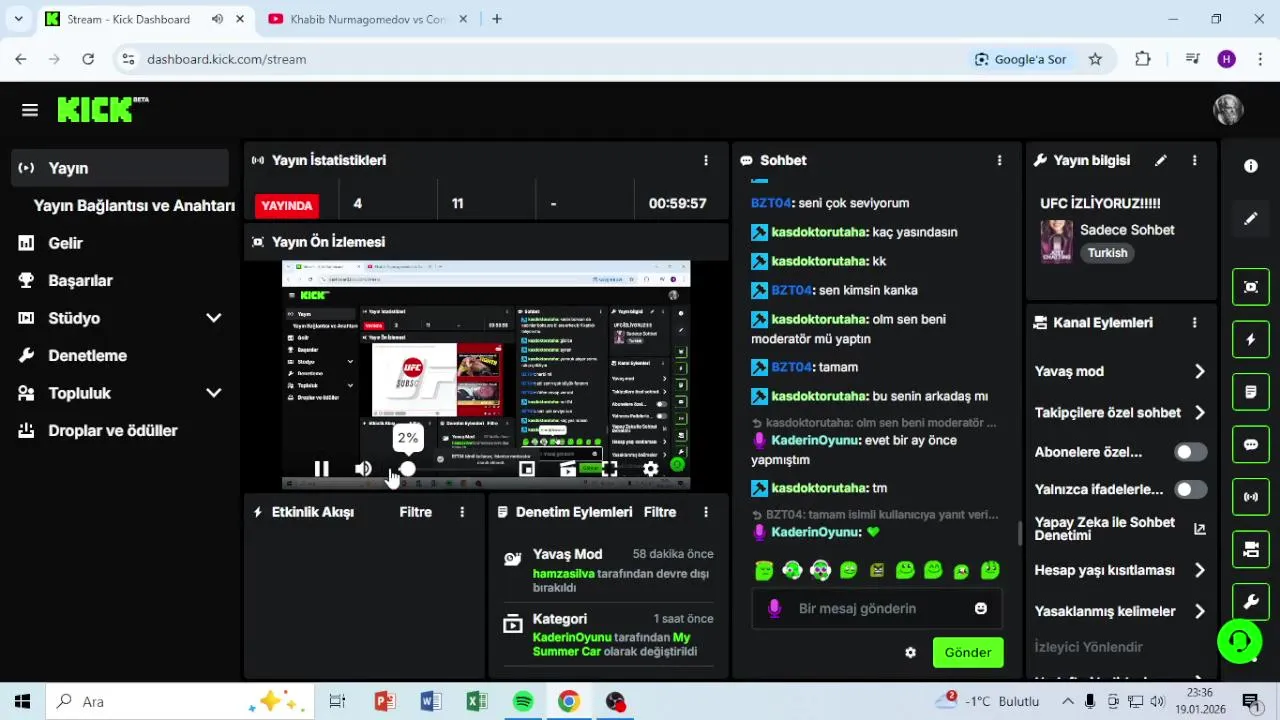This screenshot has height=720, width=1280.
Task: Open Yayın Bağlantısı ve Anahtarı page
Action: coord(134,205)
